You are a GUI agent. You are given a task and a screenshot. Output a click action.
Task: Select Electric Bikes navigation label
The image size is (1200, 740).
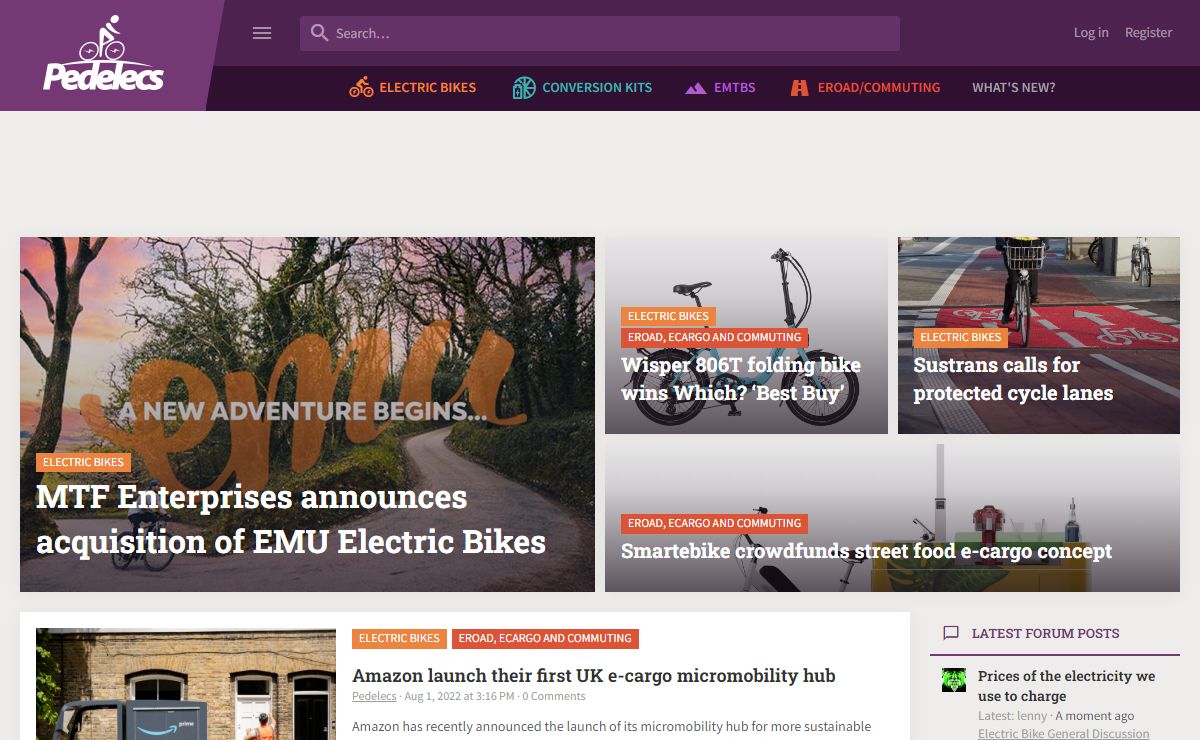pyautogui.click(x=427, y=88)
